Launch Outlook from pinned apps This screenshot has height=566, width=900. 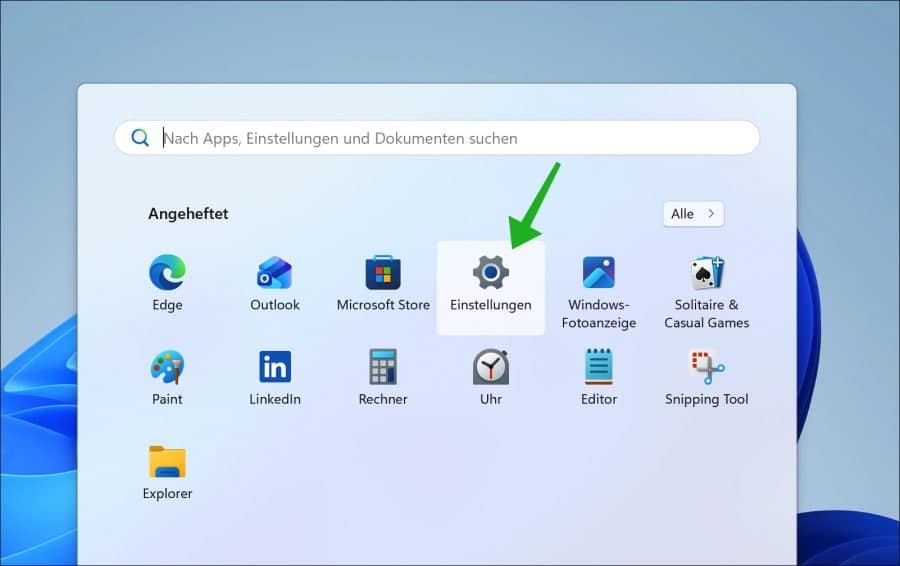(274, 273)
